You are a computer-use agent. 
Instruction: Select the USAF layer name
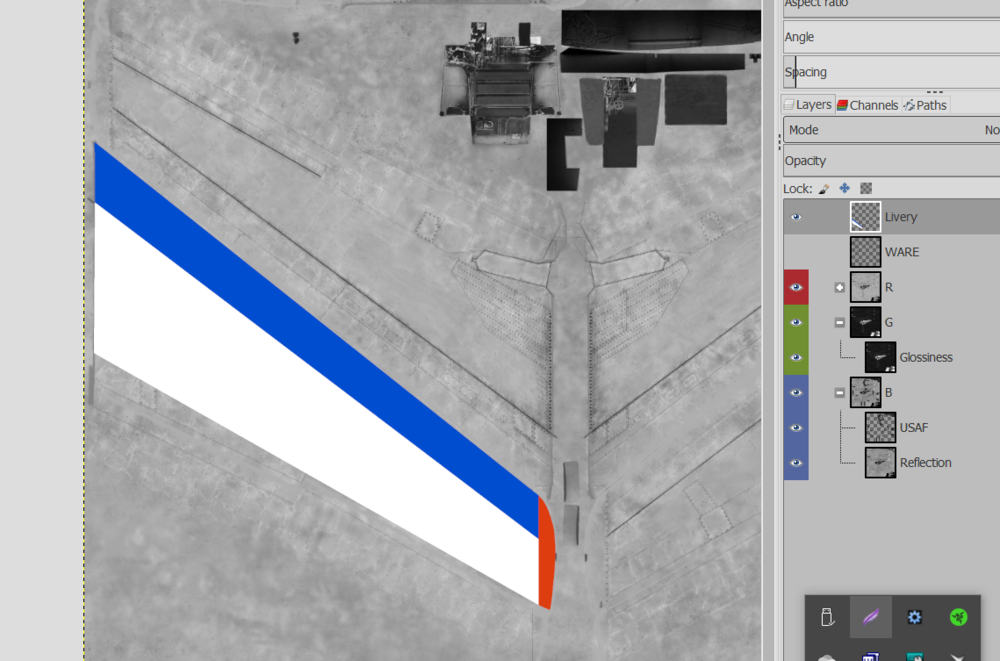coord(913,427)
